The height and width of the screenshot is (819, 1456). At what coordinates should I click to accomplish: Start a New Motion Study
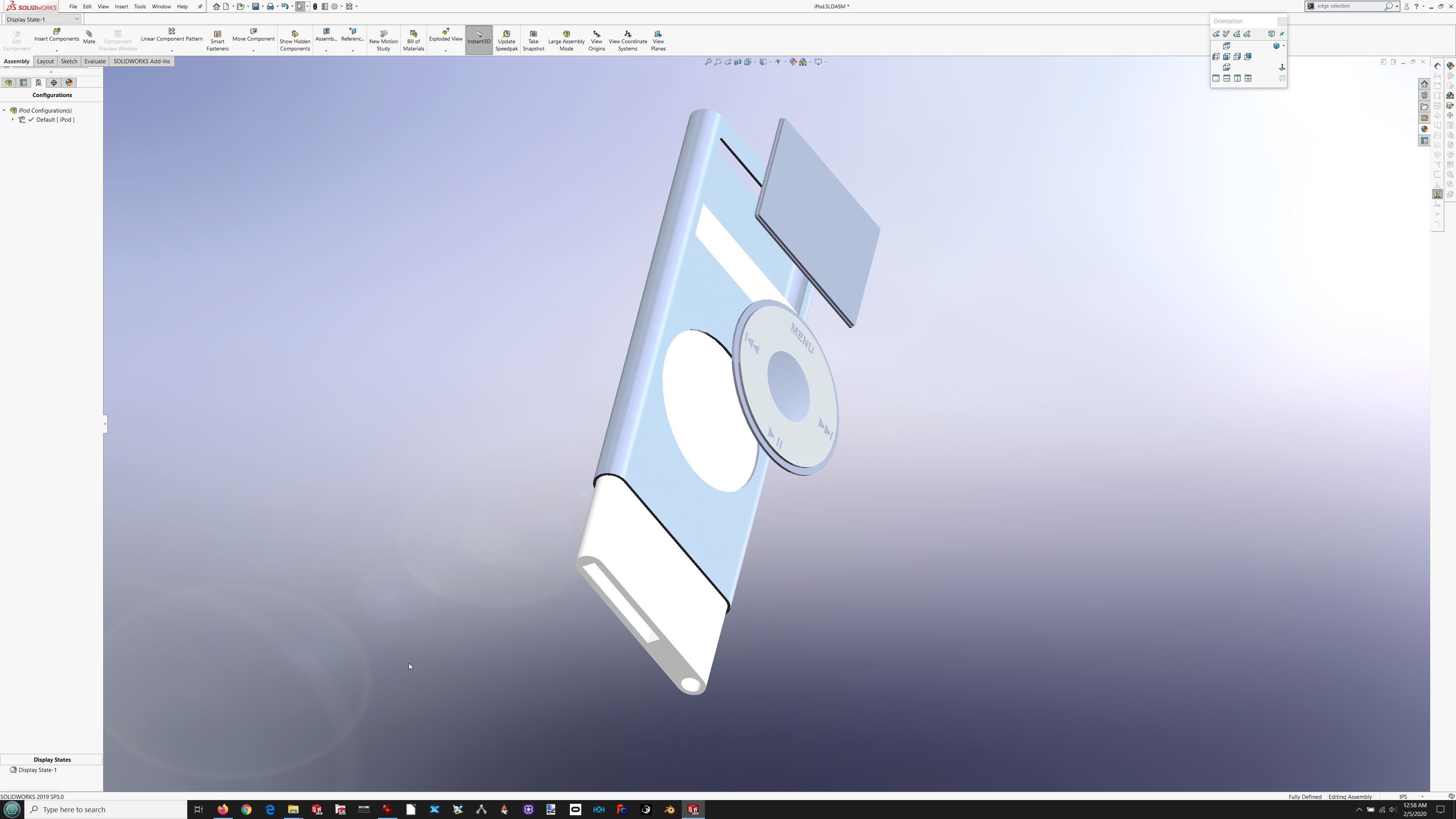coord(383,41)
